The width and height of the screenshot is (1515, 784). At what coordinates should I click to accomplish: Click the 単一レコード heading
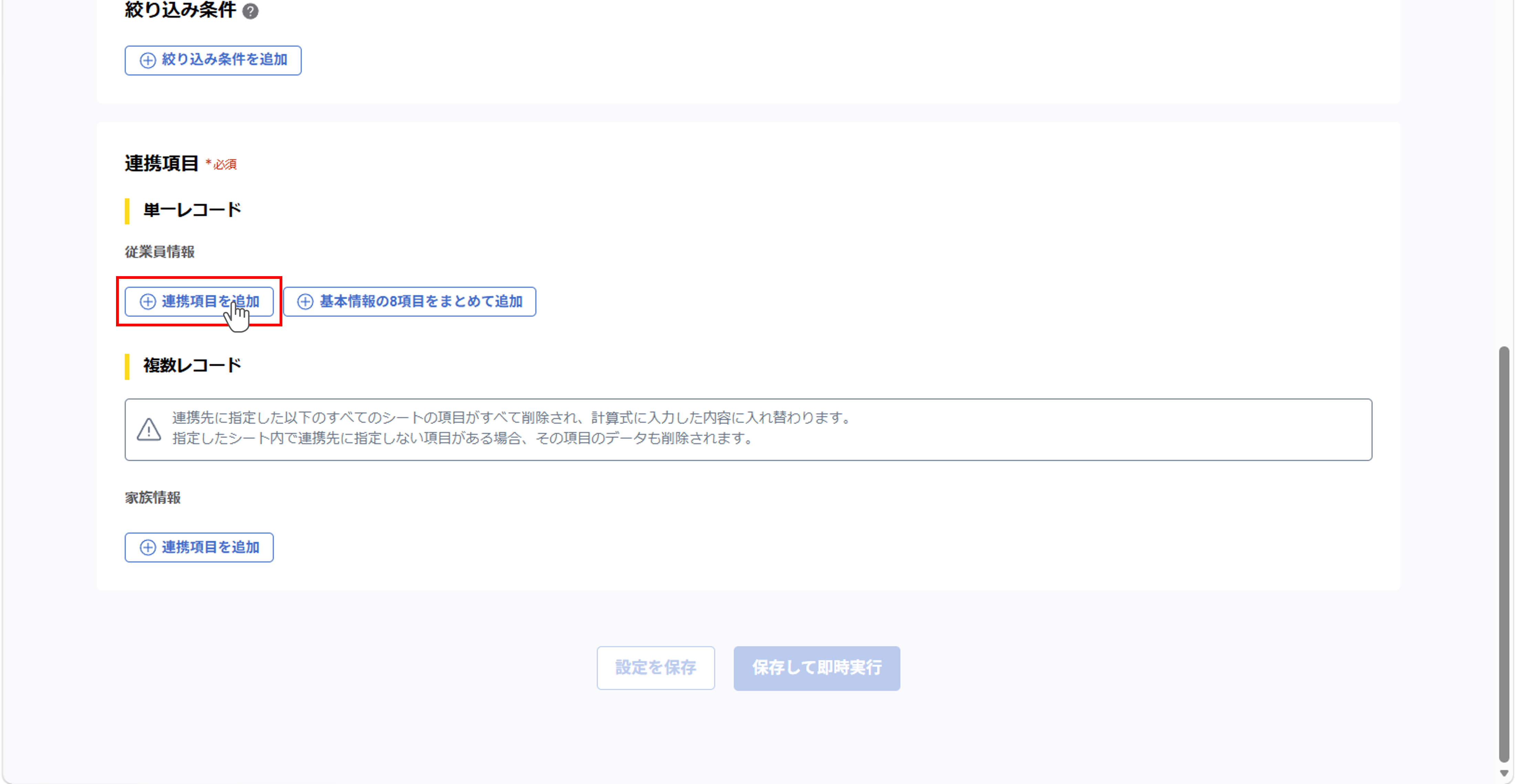(x=192, y=210)
